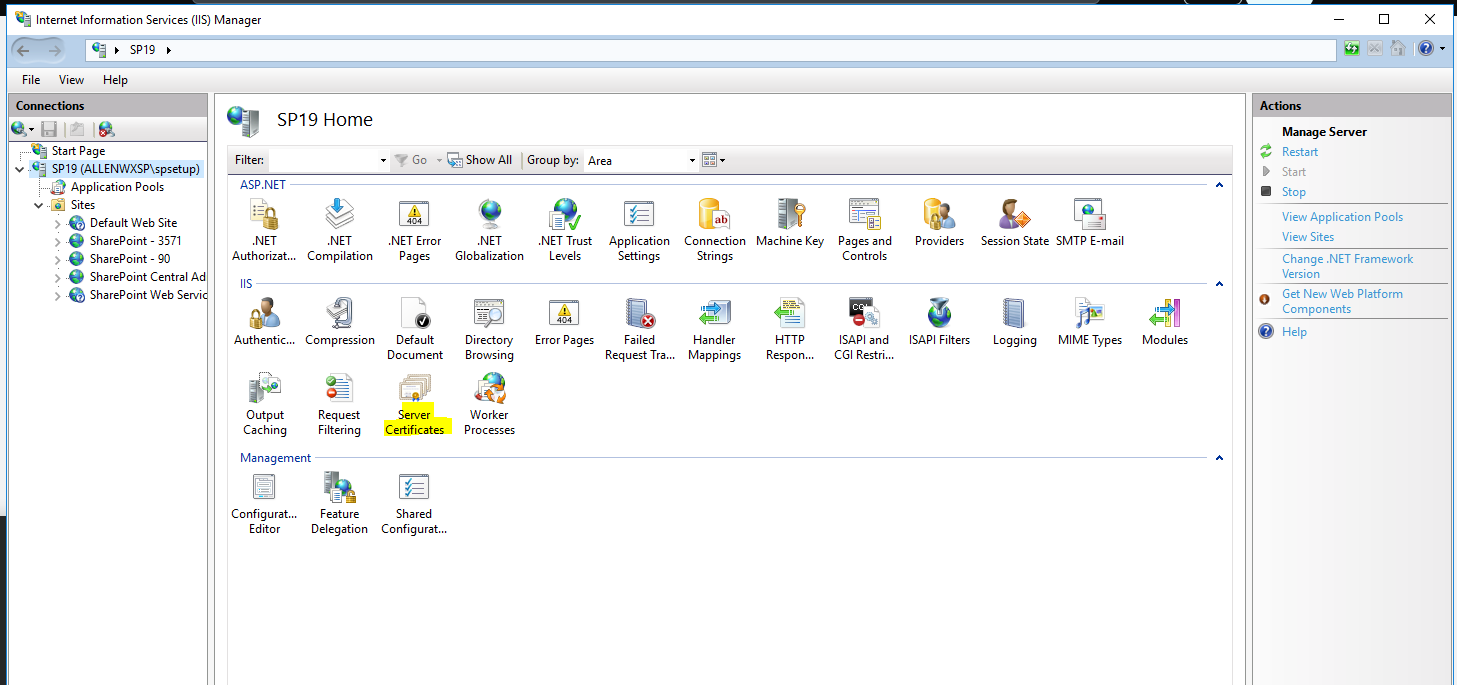
Task: Open the ISAPI Filters feature
Action: 939,322
